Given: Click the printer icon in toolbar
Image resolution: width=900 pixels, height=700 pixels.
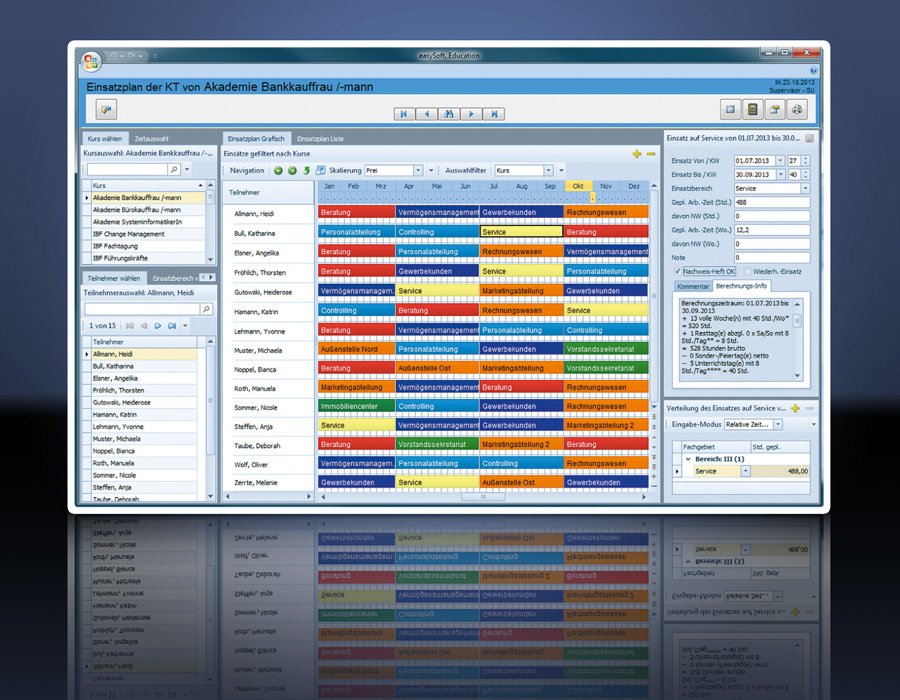Looking at the screenshot, I should coord(797,109).
